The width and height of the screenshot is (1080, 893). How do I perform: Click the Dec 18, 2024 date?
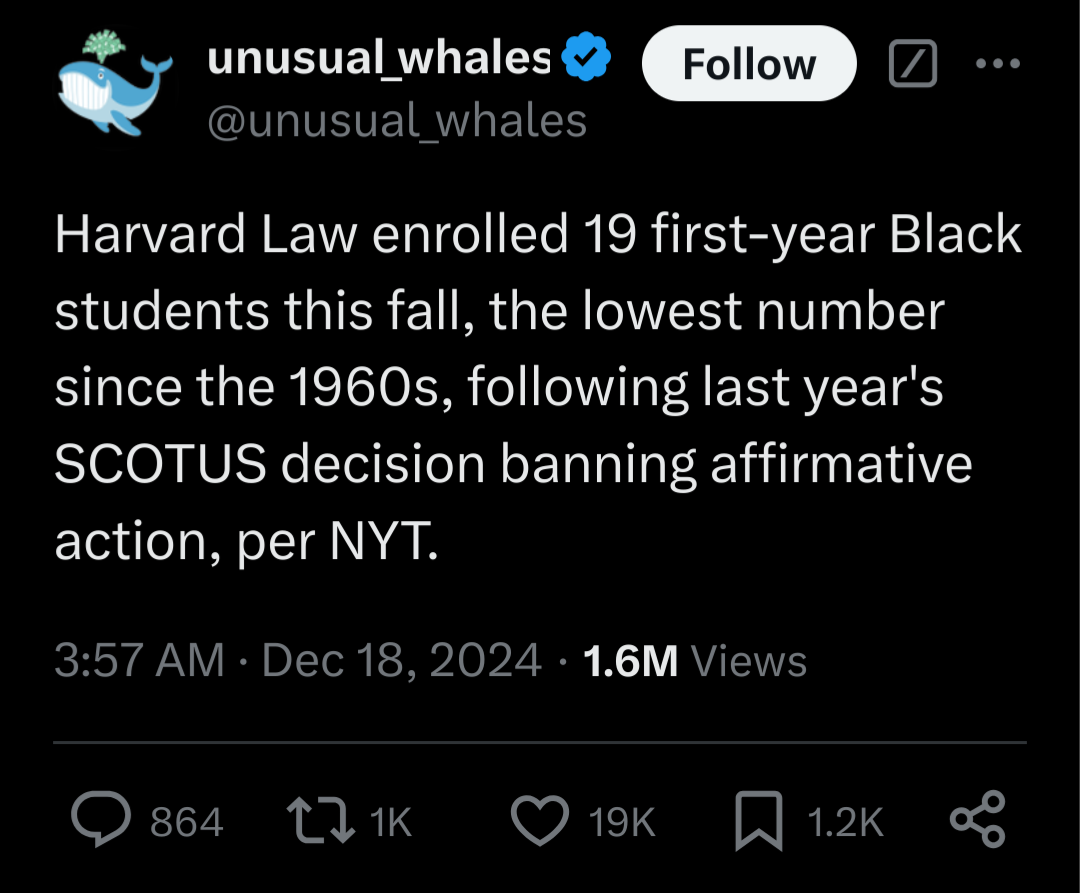pyautogui.click(x=401, y=661)
